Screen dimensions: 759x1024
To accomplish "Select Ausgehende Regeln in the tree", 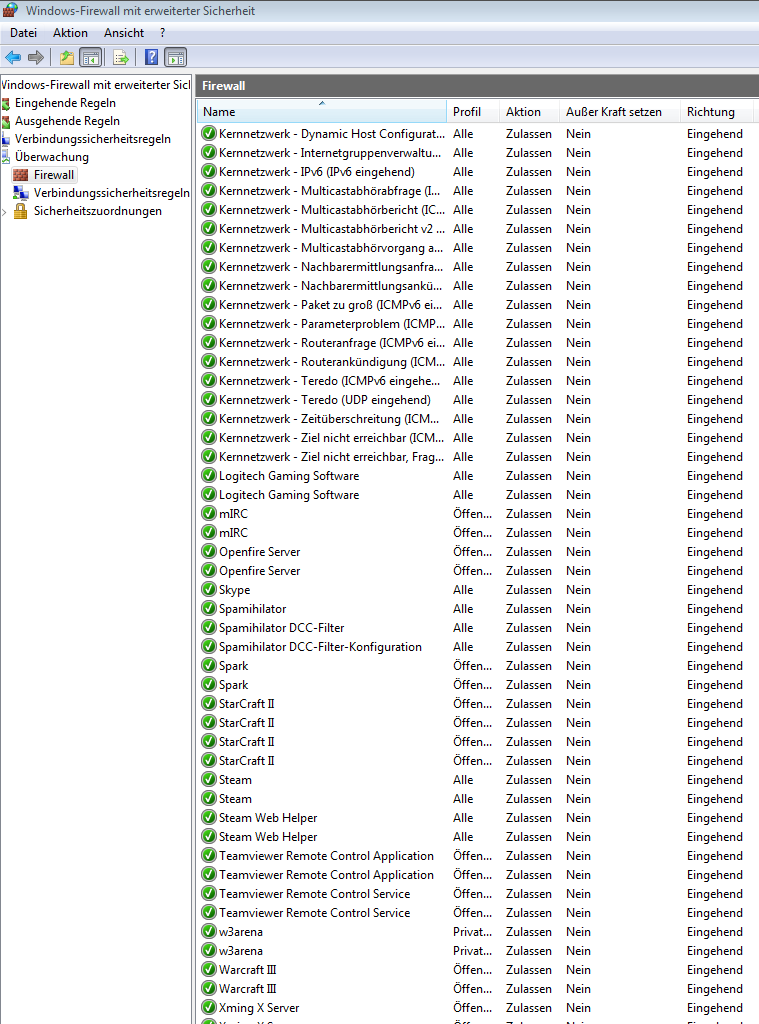I will point(67,121).
